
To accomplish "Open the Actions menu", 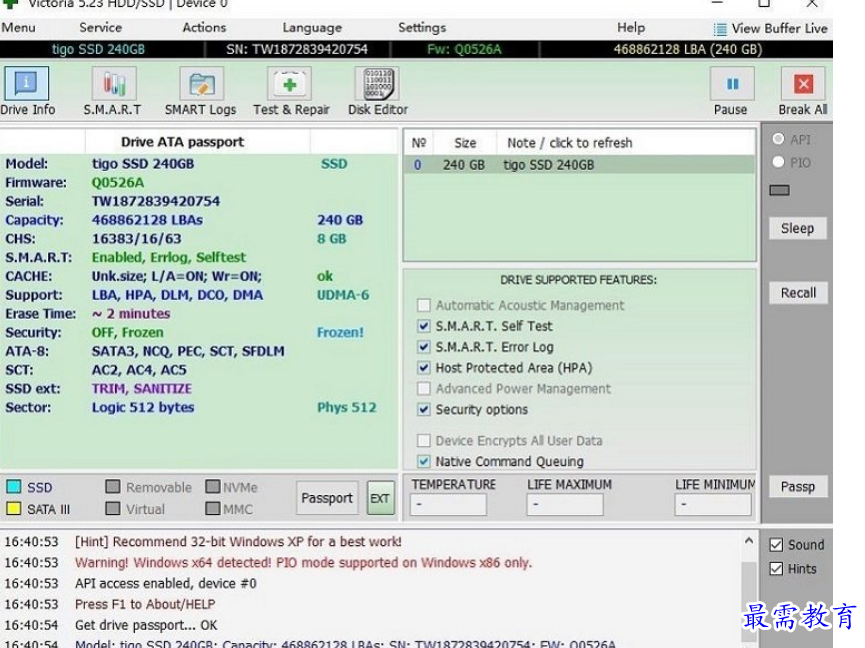I will coord(204,28).
